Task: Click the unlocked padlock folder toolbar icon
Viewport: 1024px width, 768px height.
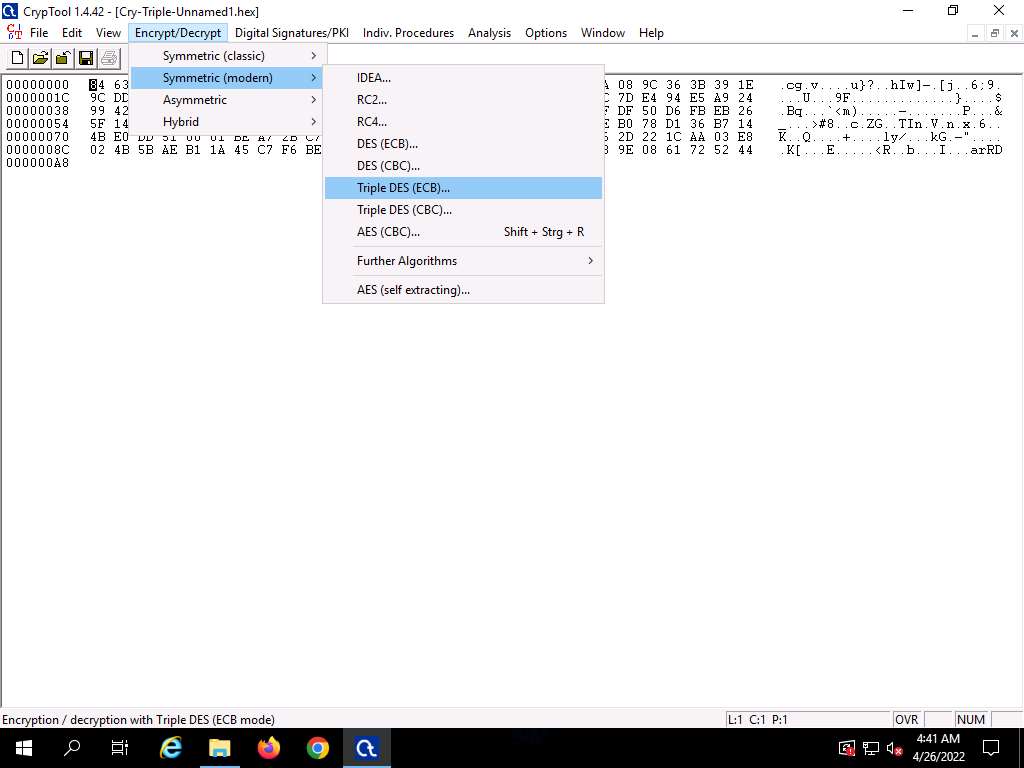Action: click(63, 58)
